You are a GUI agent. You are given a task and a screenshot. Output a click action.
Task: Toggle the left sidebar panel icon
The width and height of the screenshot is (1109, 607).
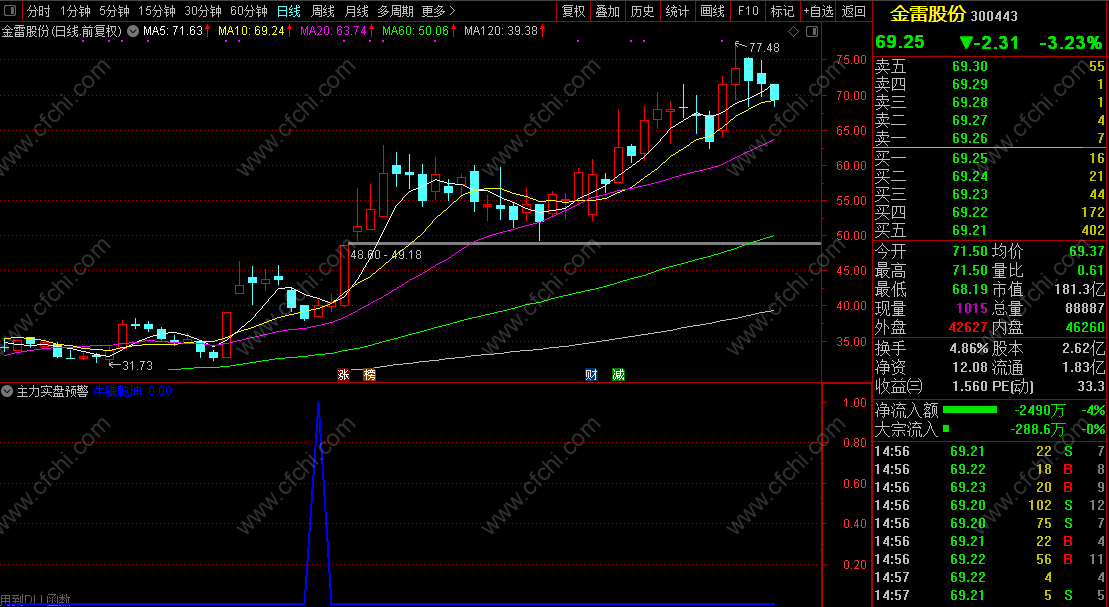(x=9, y=11)
